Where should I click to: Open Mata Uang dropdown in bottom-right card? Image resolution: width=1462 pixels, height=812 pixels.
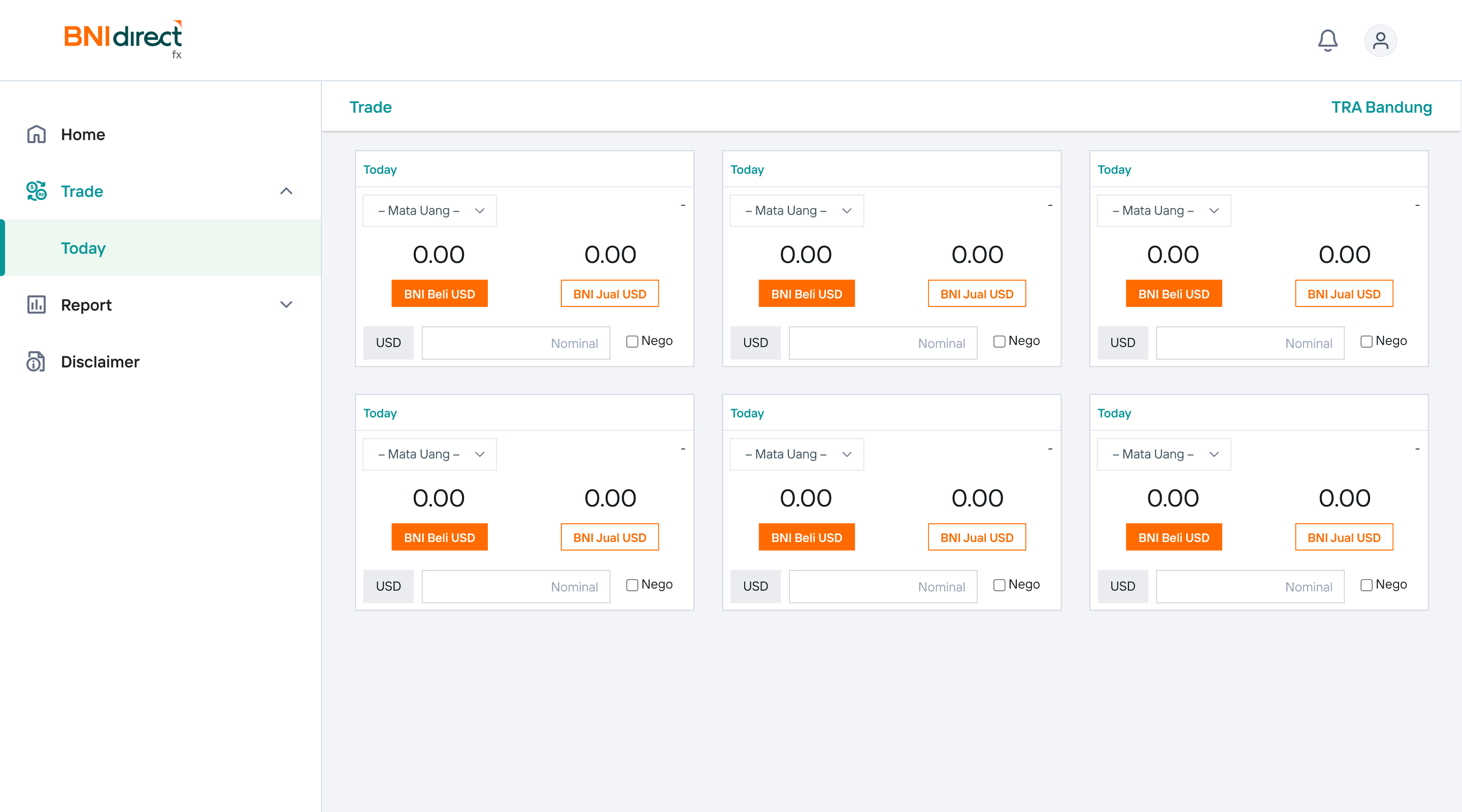(x=1164, y=454)
